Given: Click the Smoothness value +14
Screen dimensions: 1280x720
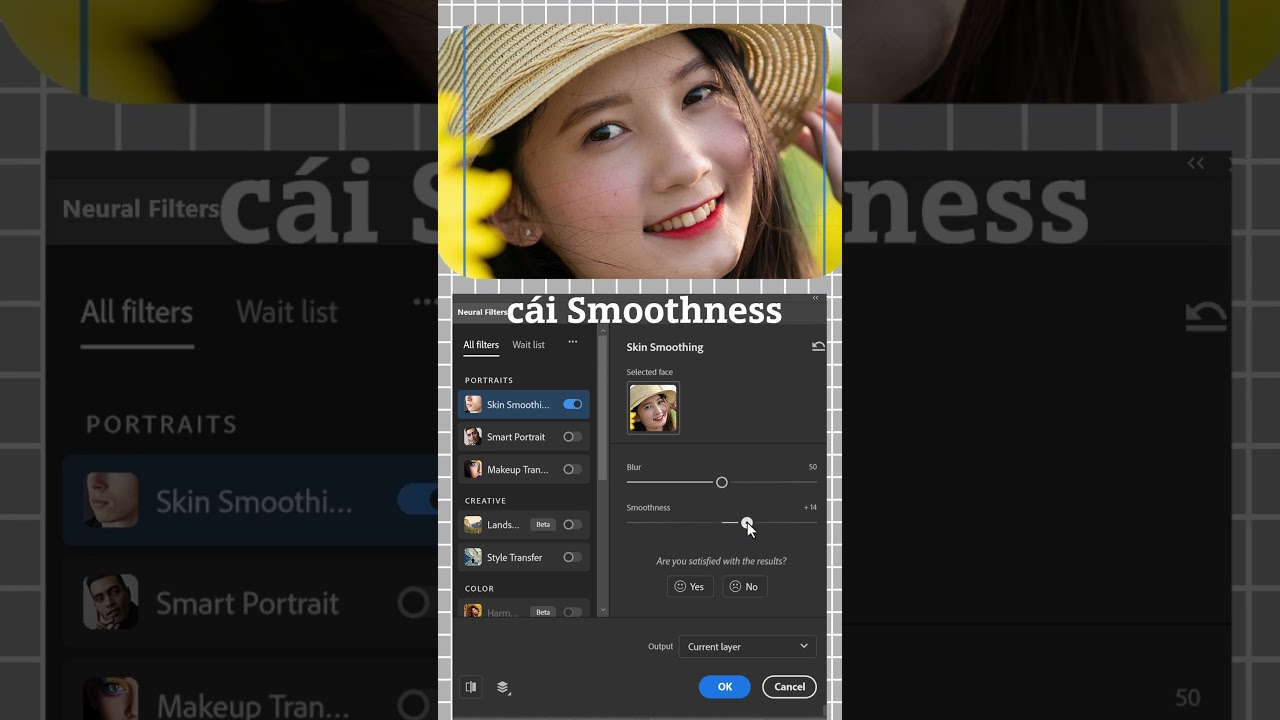Looking at the screenshot, I should point(810,507).
